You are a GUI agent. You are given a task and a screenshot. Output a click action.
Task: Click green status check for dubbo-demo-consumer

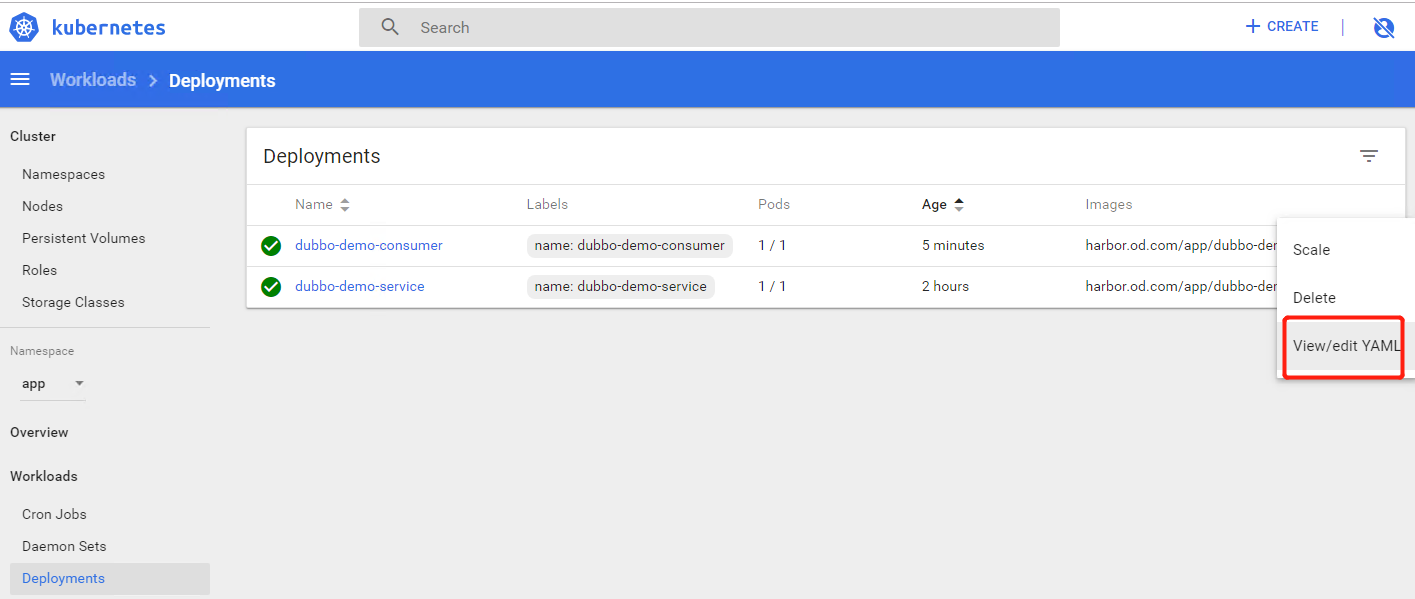[271, 246]
